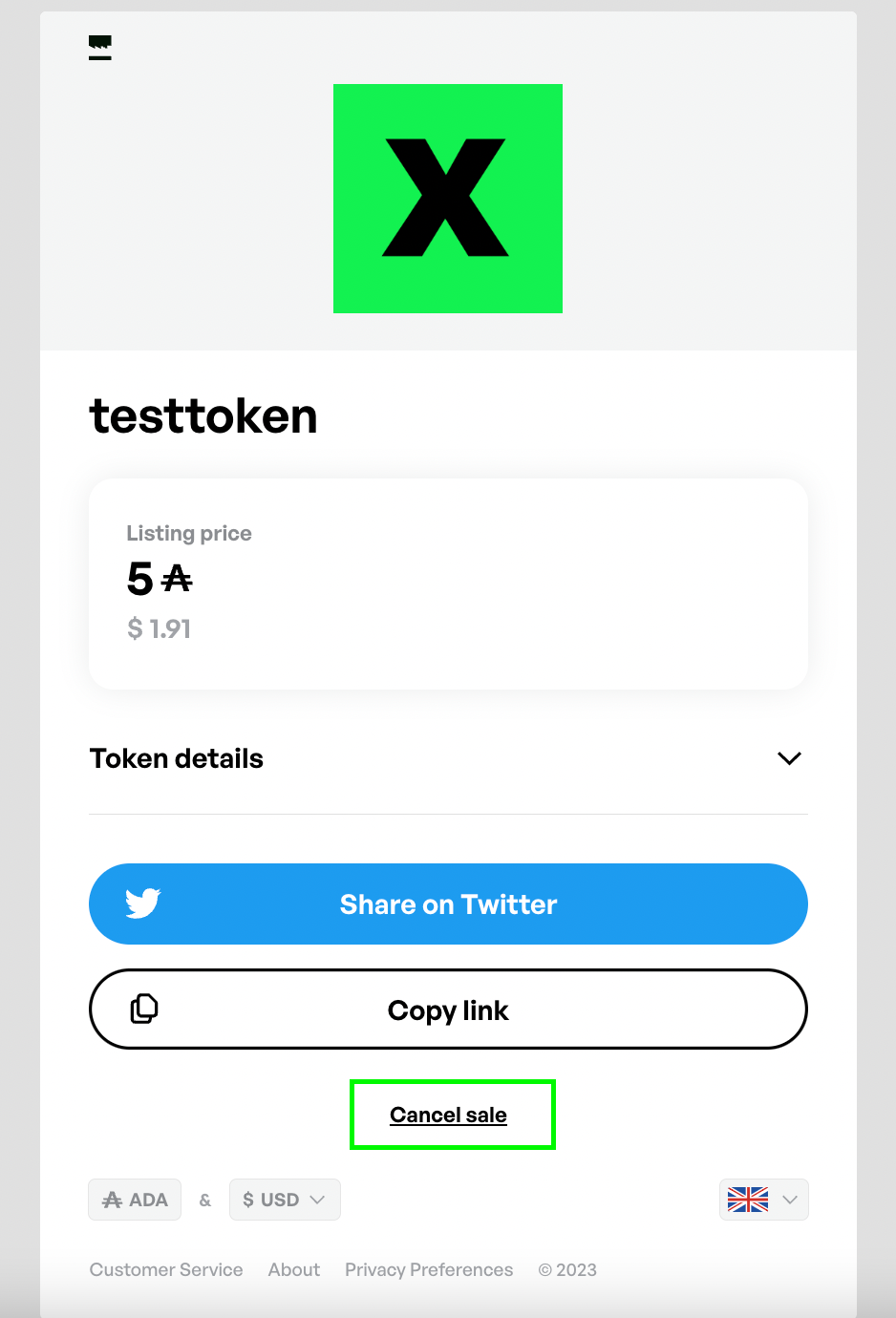
Task: Click the Cancel sale link
Action: coord(448,1115)
